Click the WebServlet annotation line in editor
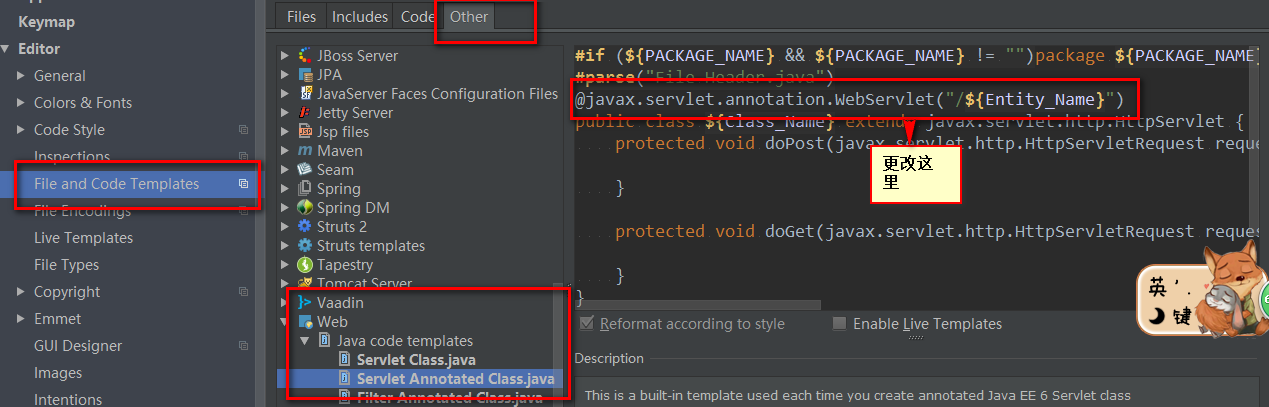Image resolution: width=1269 pixels, height=407 pixels. [850, 100]
